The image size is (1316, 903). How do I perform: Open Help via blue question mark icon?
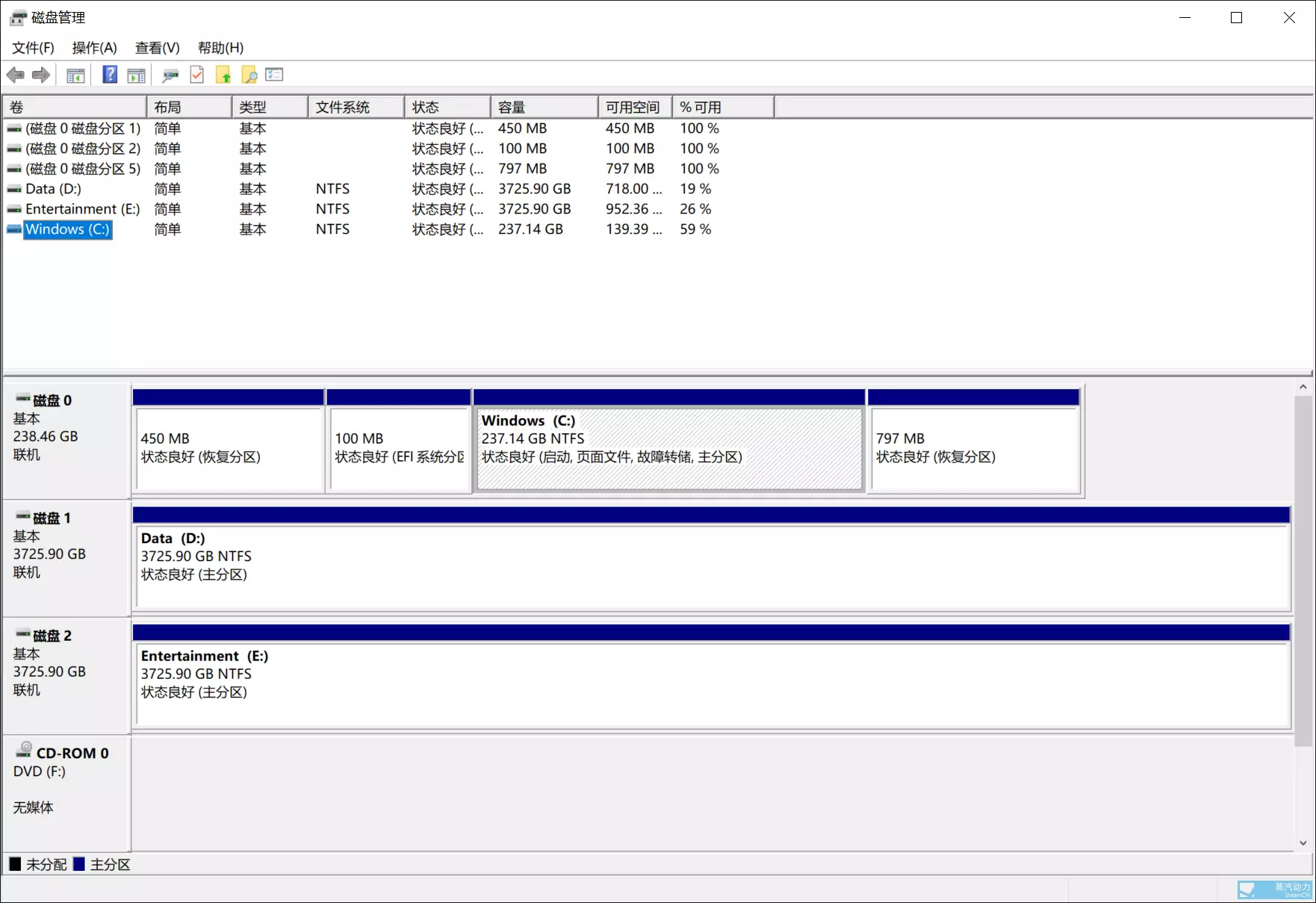(x=110, y=75)
